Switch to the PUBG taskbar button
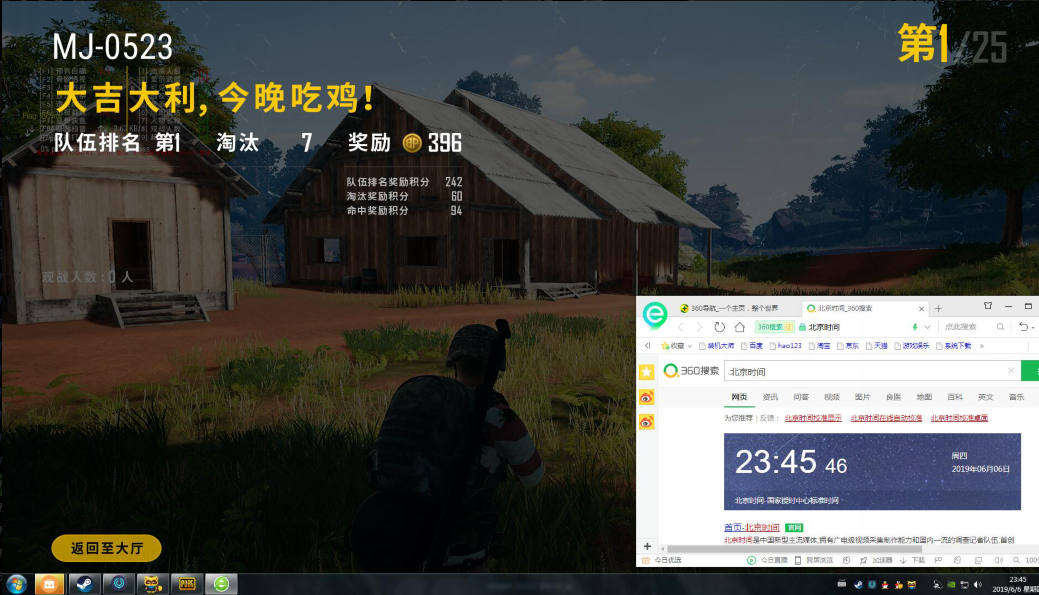 (187, 584)
